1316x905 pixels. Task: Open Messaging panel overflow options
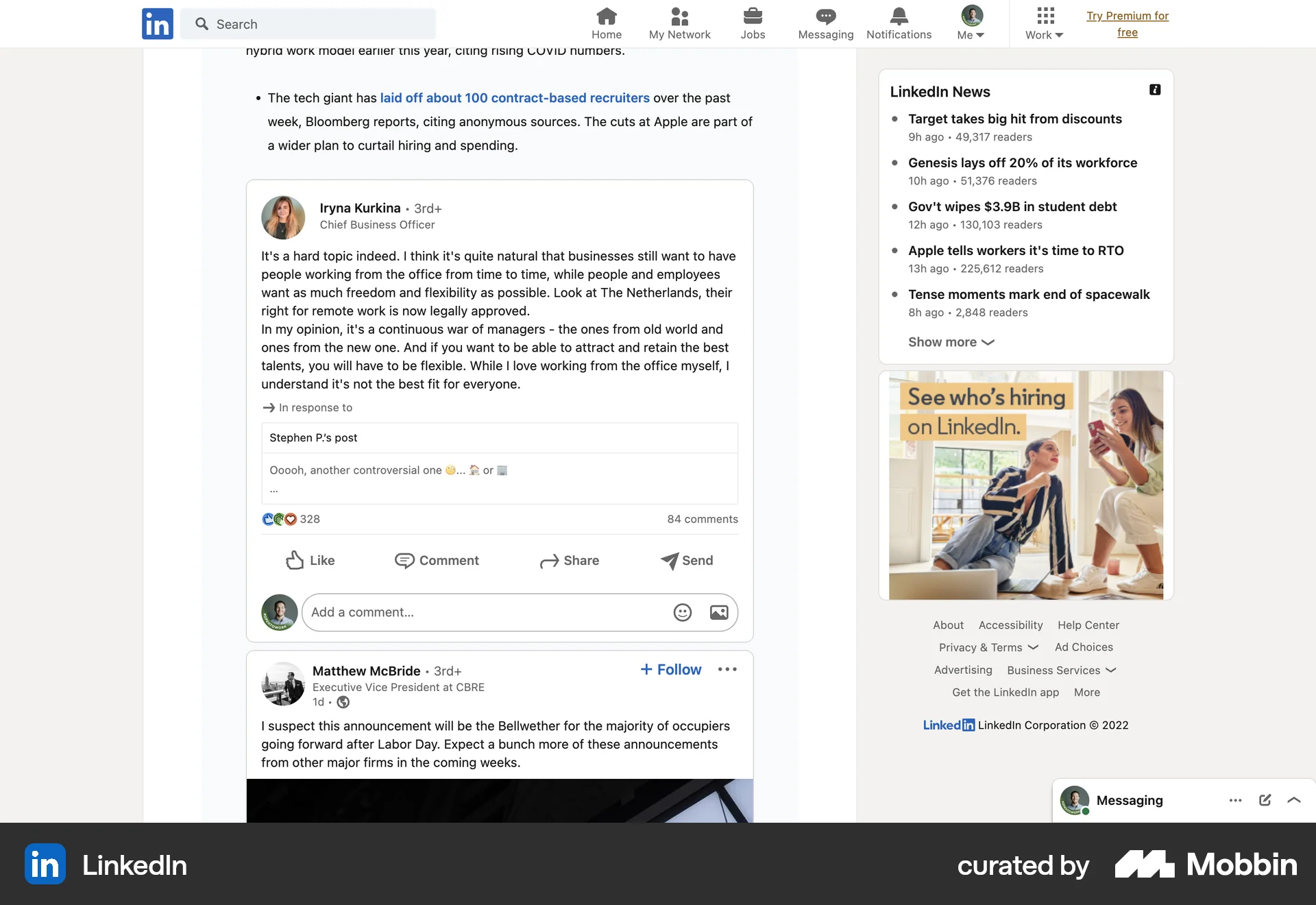click(1235, 800)
